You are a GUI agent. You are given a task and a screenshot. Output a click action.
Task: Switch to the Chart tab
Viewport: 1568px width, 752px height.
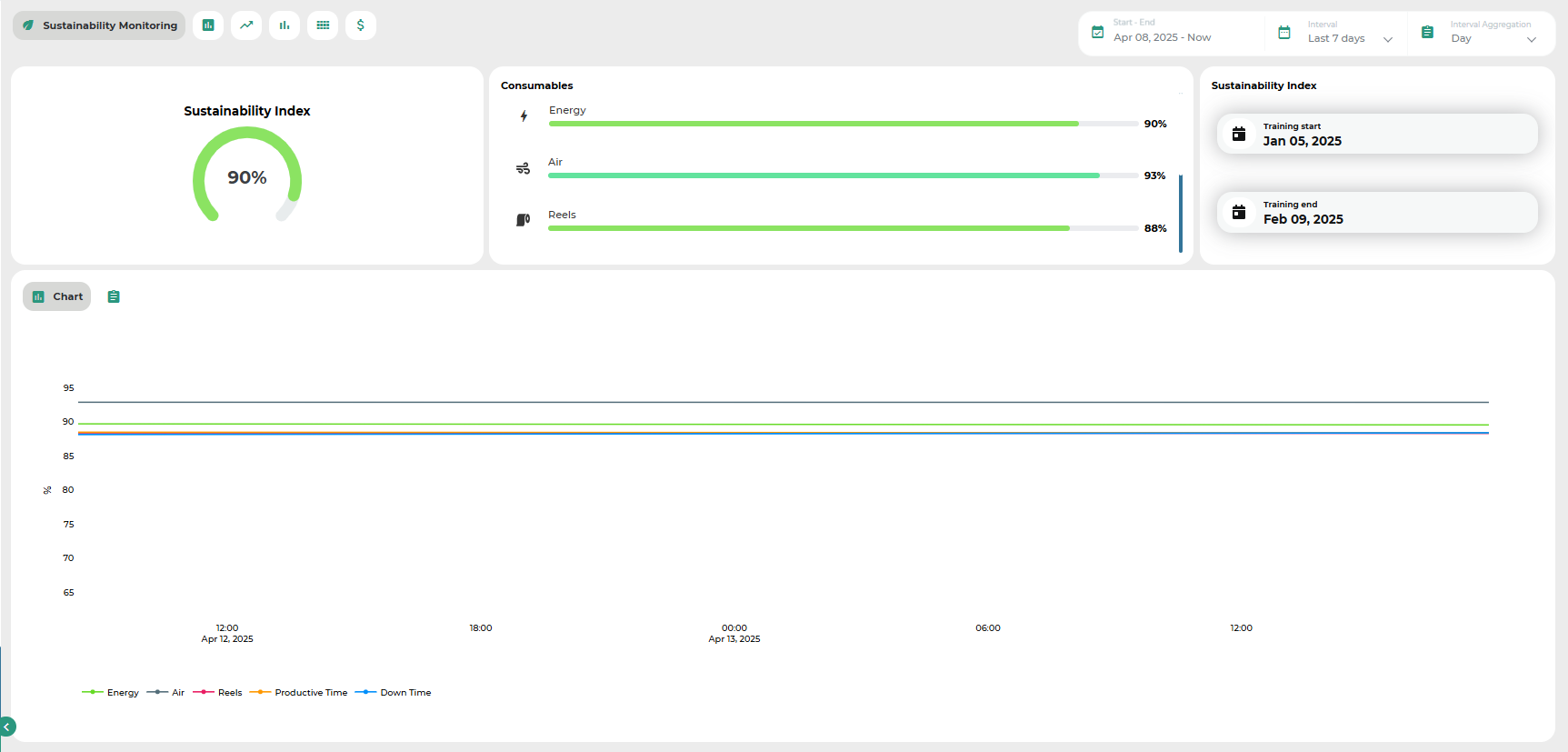(57, 296)
